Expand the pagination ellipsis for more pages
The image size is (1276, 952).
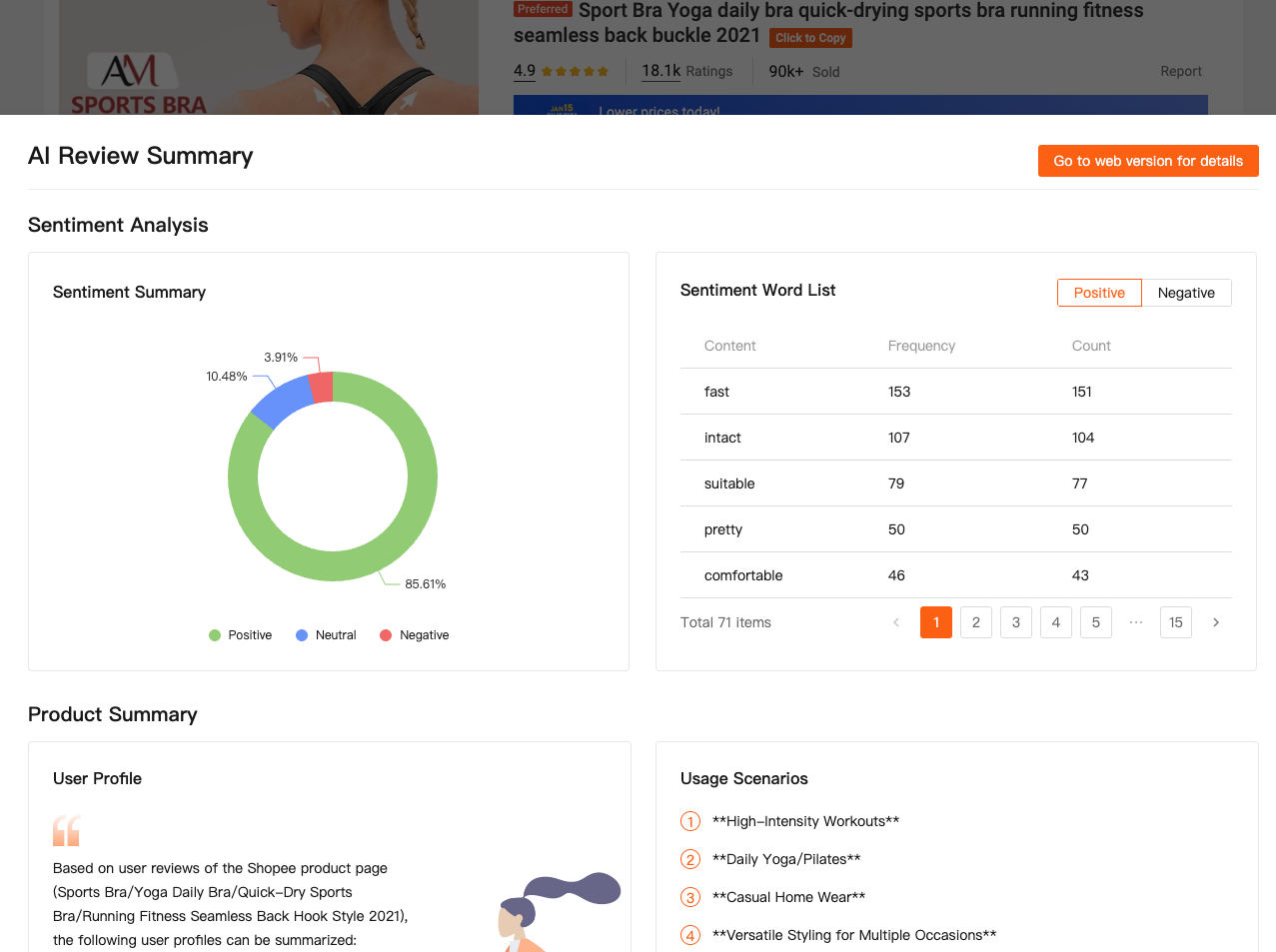[1135, 622]
